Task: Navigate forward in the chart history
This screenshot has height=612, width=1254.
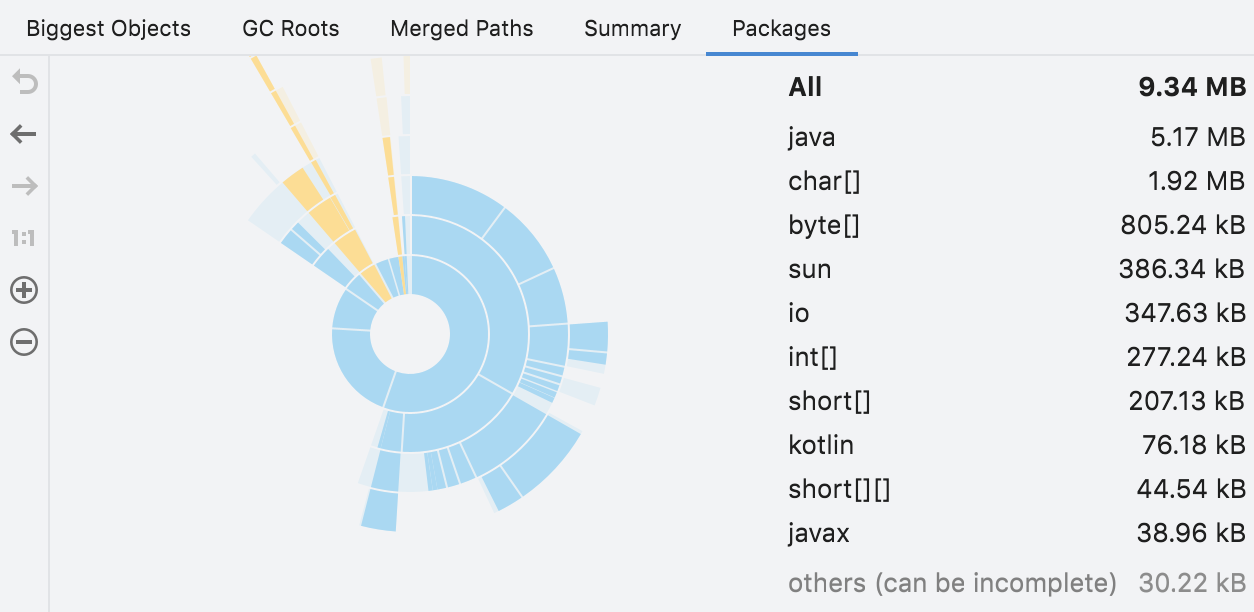Action: [23, 186]
